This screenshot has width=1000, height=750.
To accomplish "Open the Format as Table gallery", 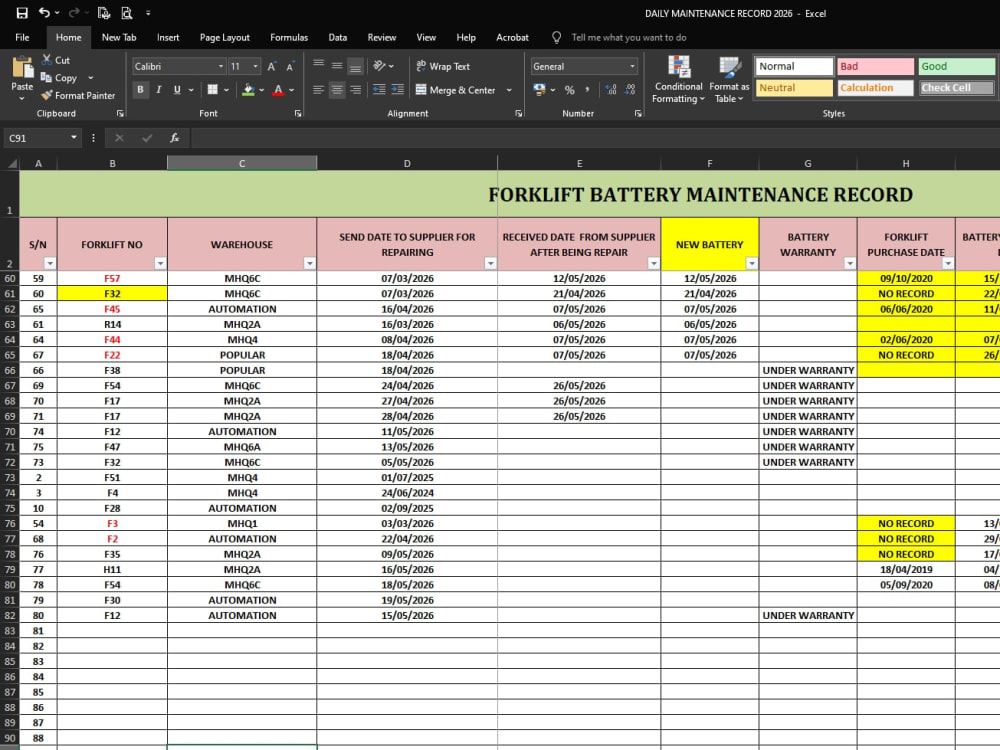I will [x=729, y=80].
